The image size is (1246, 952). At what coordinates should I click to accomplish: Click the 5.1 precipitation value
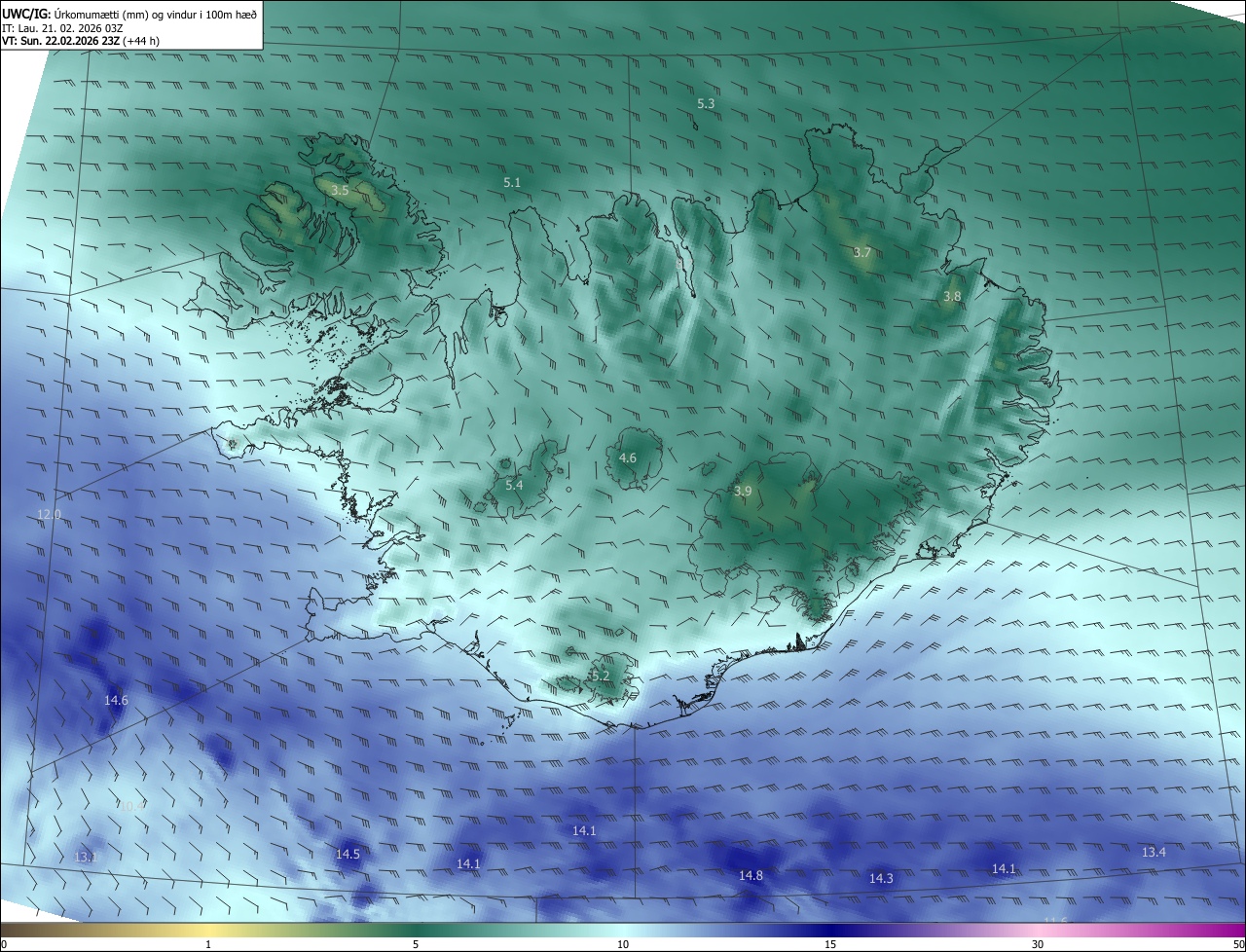512,182
